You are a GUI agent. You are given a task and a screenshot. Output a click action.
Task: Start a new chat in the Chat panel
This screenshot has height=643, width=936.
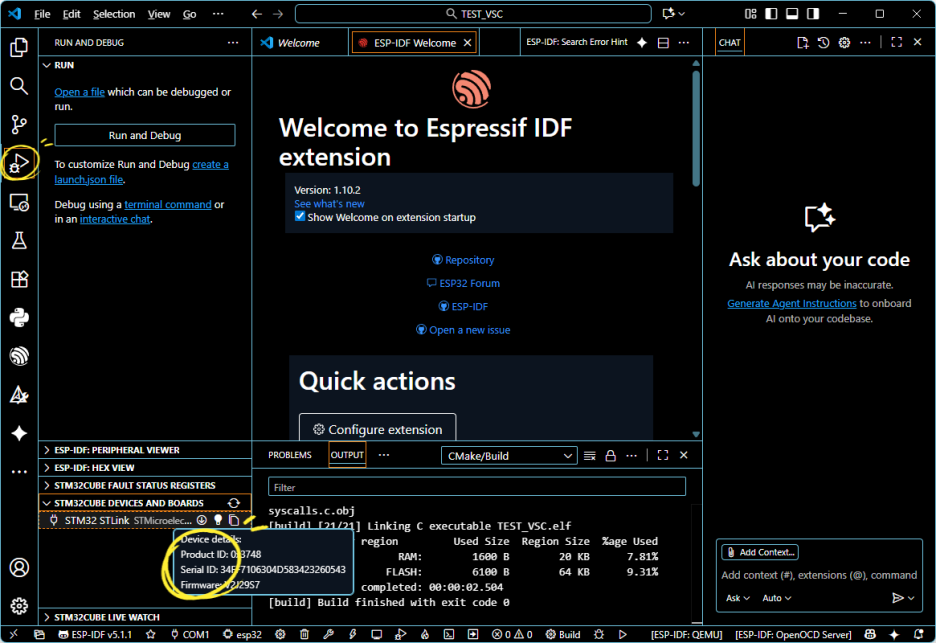802,42
